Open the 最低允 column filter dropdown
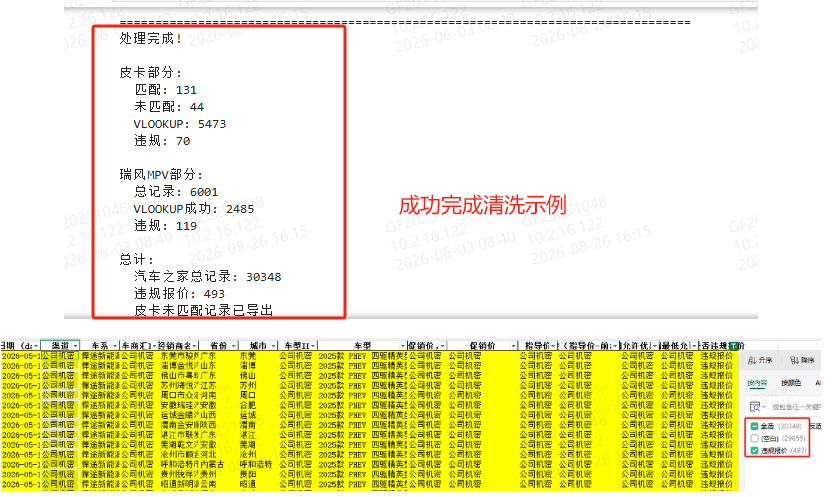Image resolution: width=836 pixels, height=497 pixels. pyautogui.click(x=694, y=346)
